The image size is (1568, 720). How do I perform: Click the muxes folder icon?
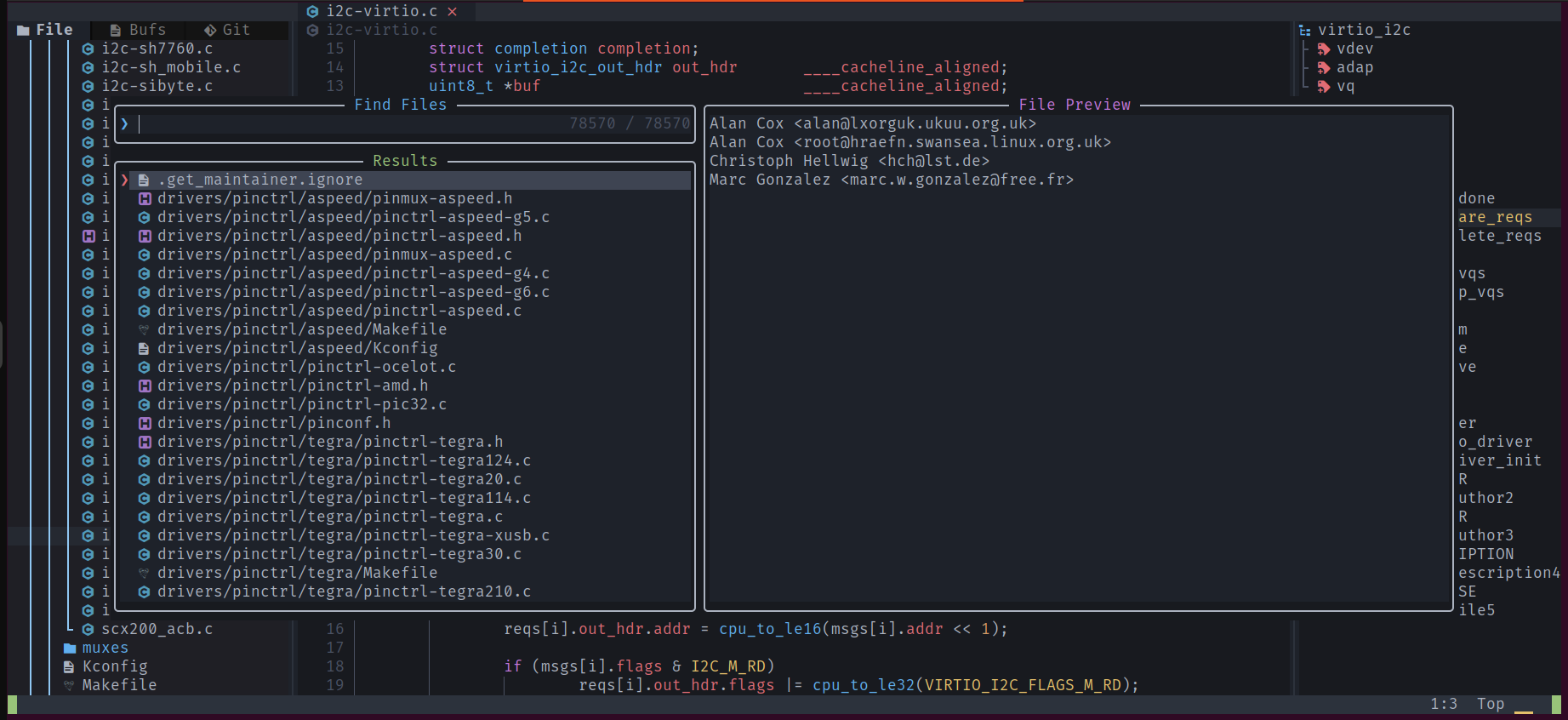click(x=70, y=648)
